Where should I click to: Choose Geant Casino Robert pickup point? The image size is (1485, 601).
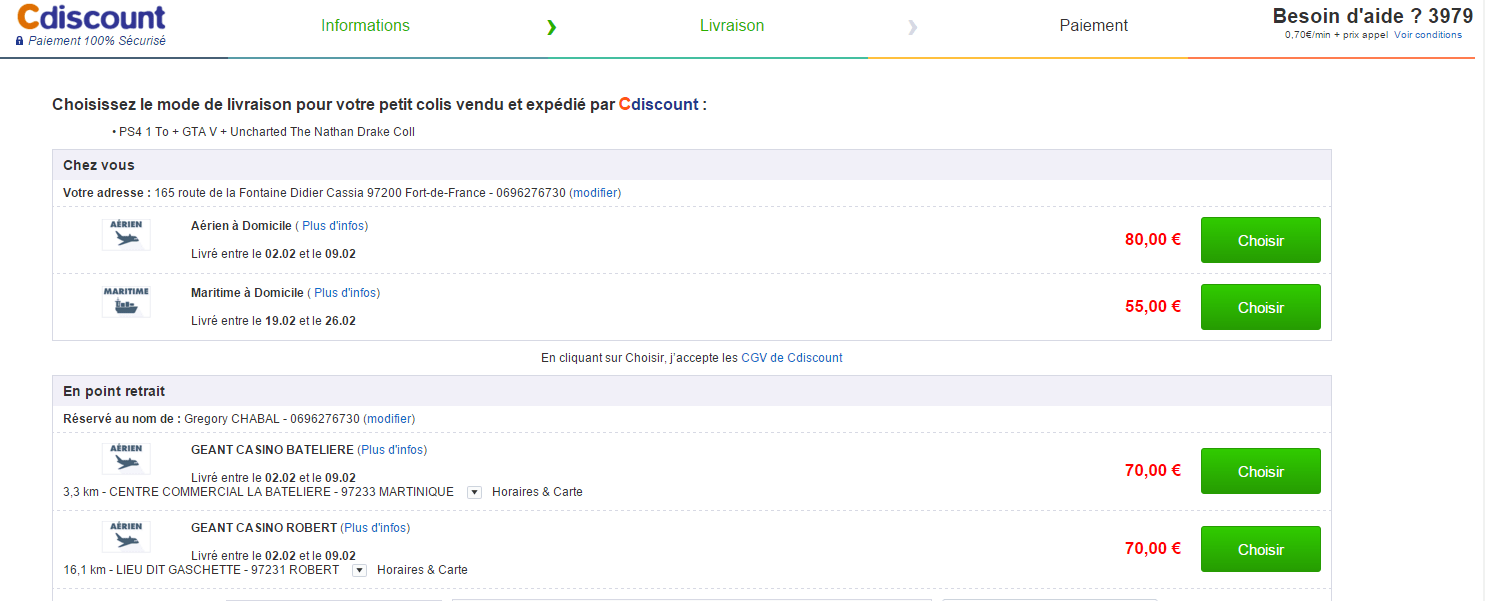pos(1260,549)
